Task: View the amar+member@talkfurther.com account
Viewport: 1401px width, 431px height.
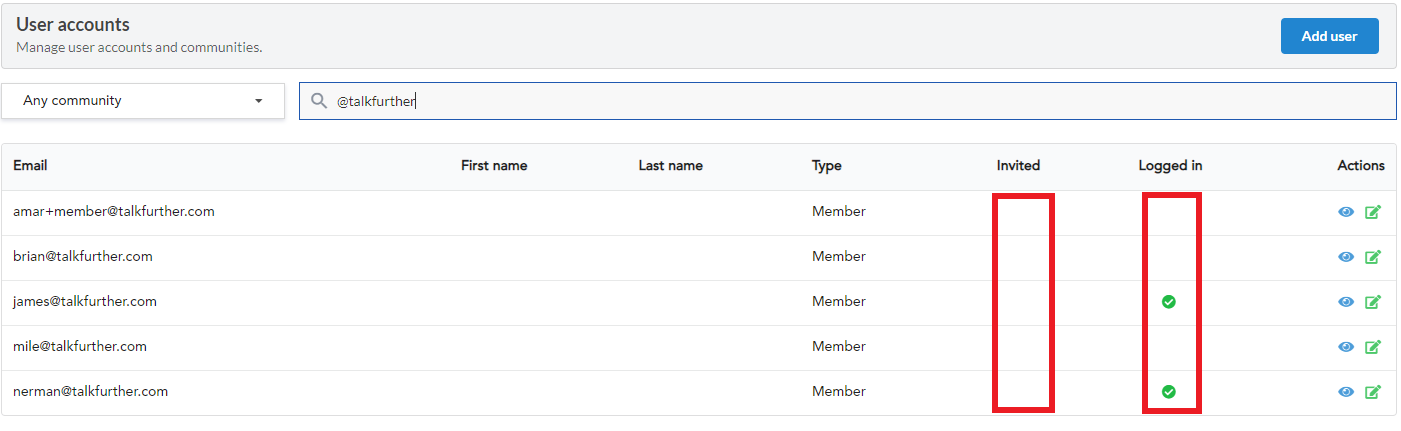Action: [x=1346, y=212]
